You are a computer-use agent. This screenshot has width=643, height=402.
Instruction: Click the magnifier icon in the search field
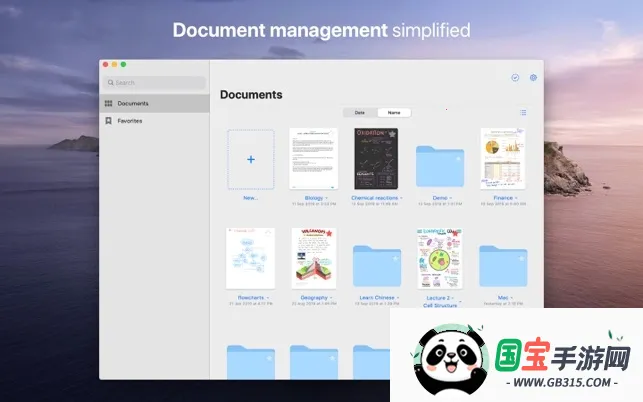click(110, 82)
